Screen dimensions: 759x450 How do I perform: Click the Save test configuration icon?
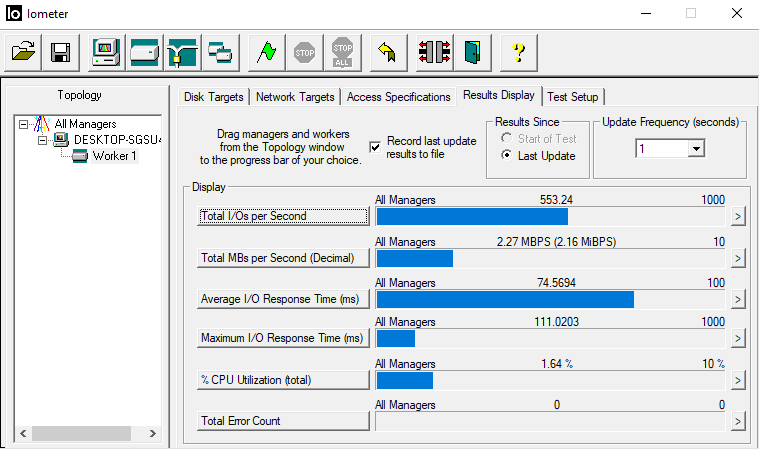pyautogui.click(x=60, y=51)
